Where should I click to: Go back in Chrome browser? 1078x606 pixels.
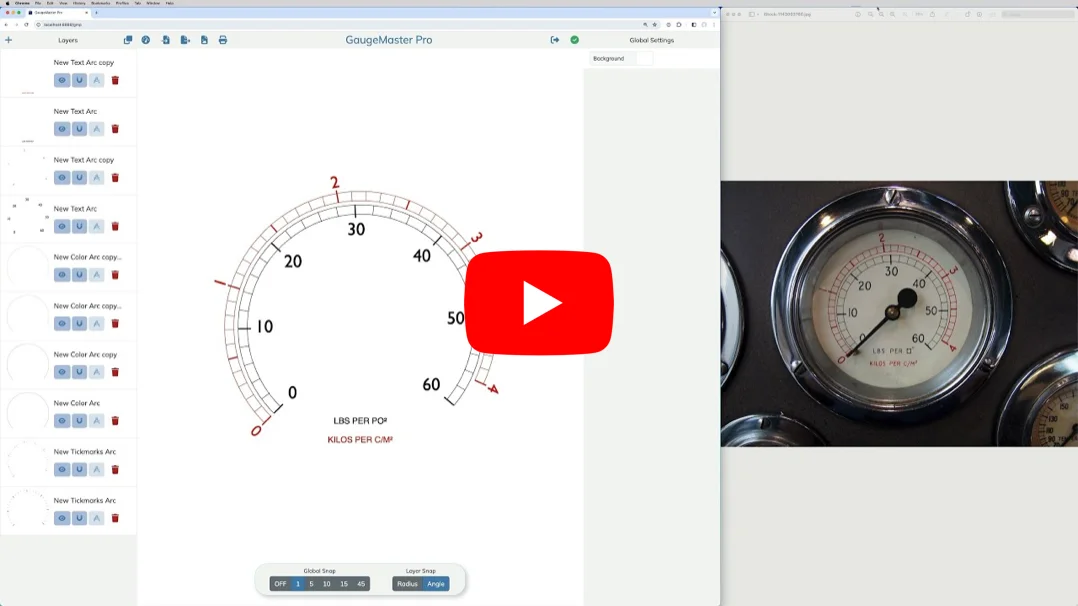pos(6,25)
